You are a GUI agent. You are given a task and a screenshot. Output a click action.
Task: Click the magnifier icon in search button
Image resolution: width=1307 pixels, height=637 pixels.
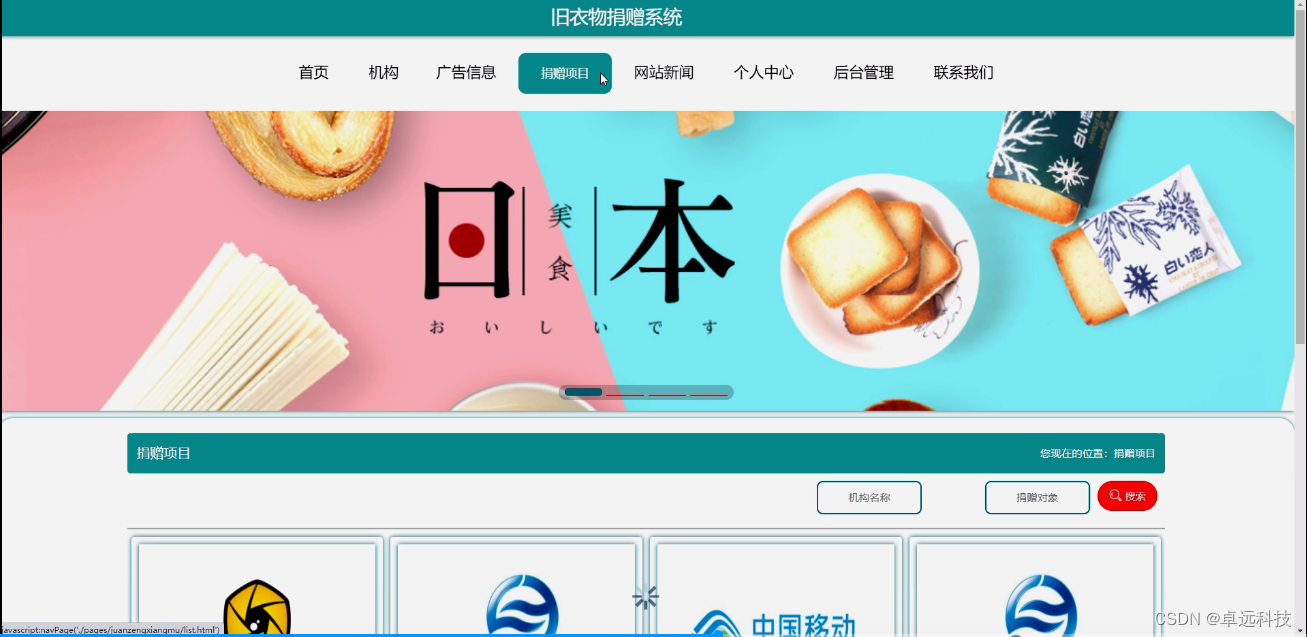pos(1115,496)
